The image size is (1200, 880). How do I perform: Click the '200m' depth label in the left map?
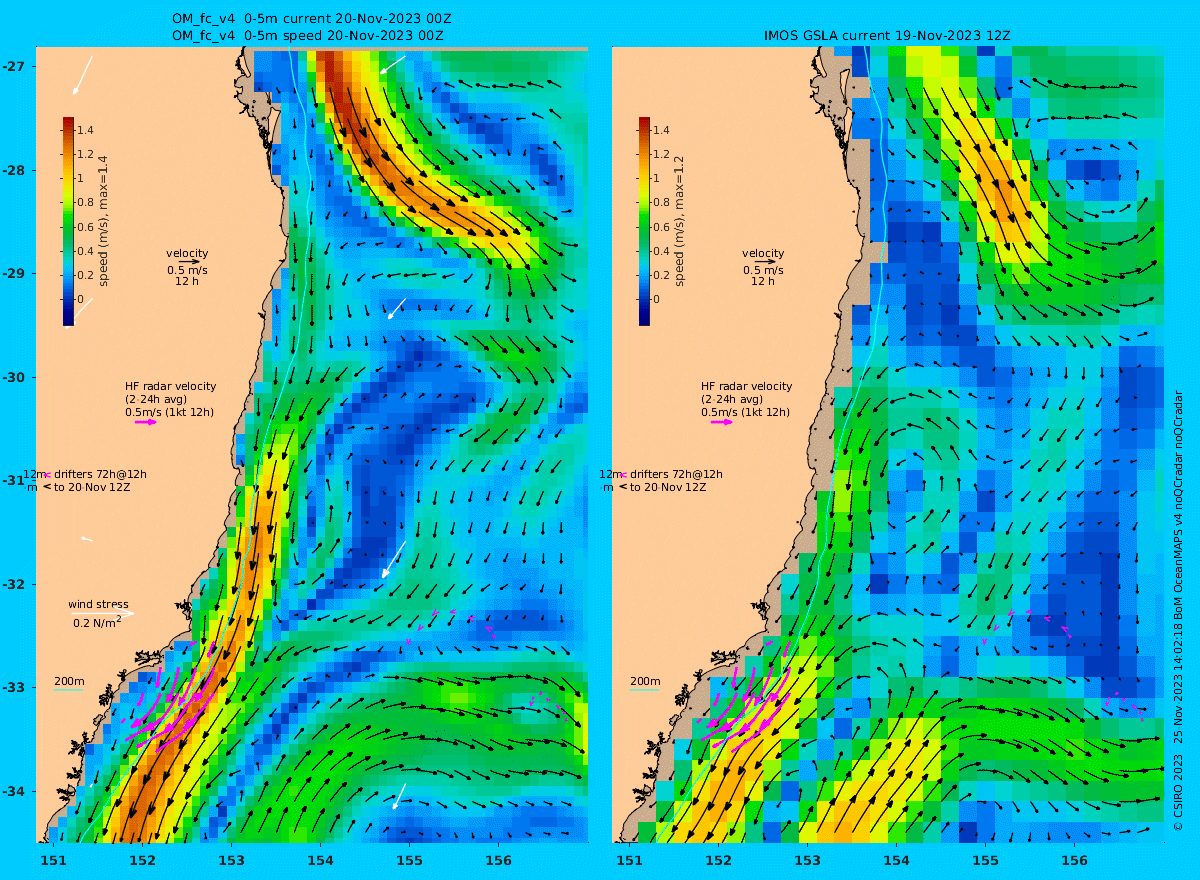69,681
